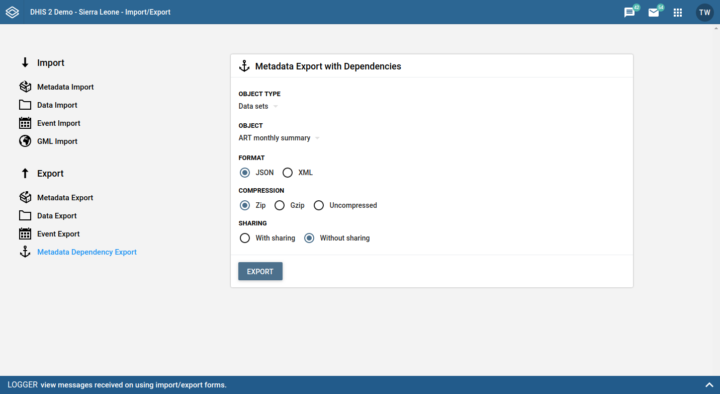Image resolution: width=720 pixels, height=394 pixels.
Task: Choose Uncompressed option
Action: point(319,205)
